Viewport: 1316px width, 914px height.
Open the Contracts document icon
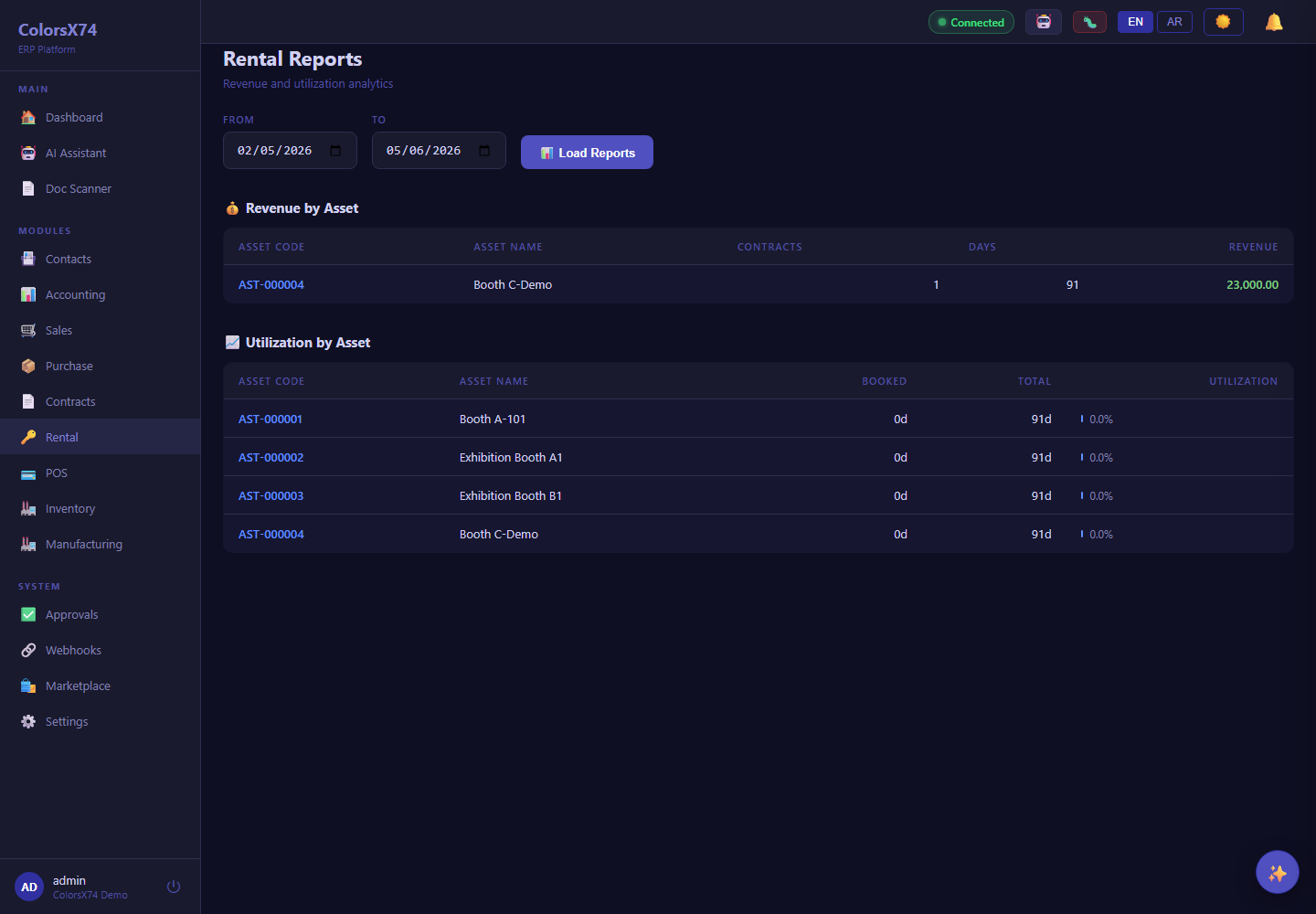click(28, 402)
